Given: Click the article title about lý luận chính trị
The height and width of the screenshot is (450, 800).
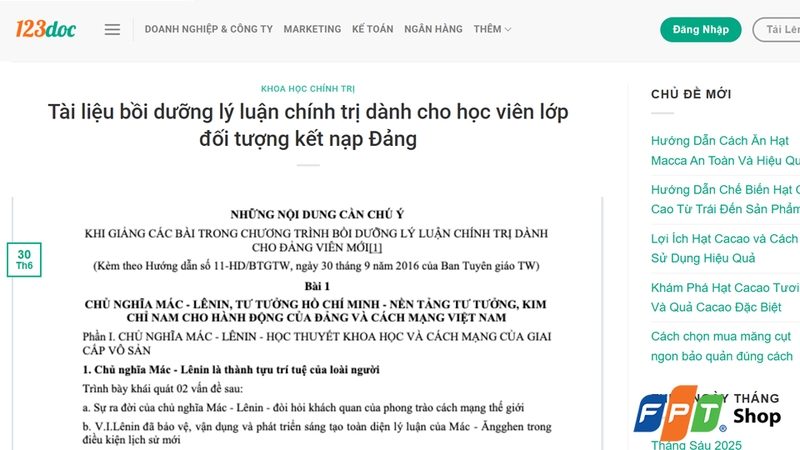Looking at the screenshot, I should pyautogui.click(x=308, y=125).
